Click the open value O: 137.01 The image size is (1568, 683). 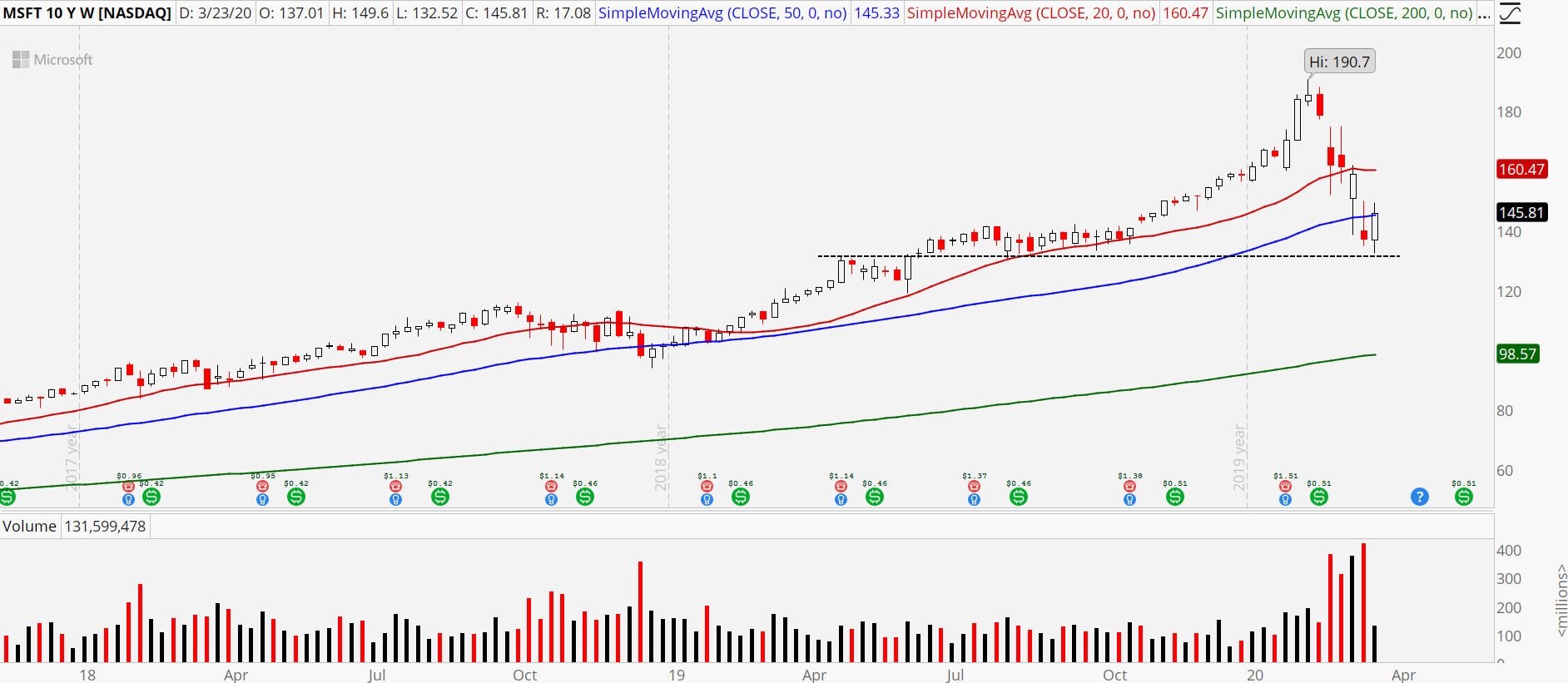(x=291, y=13)
